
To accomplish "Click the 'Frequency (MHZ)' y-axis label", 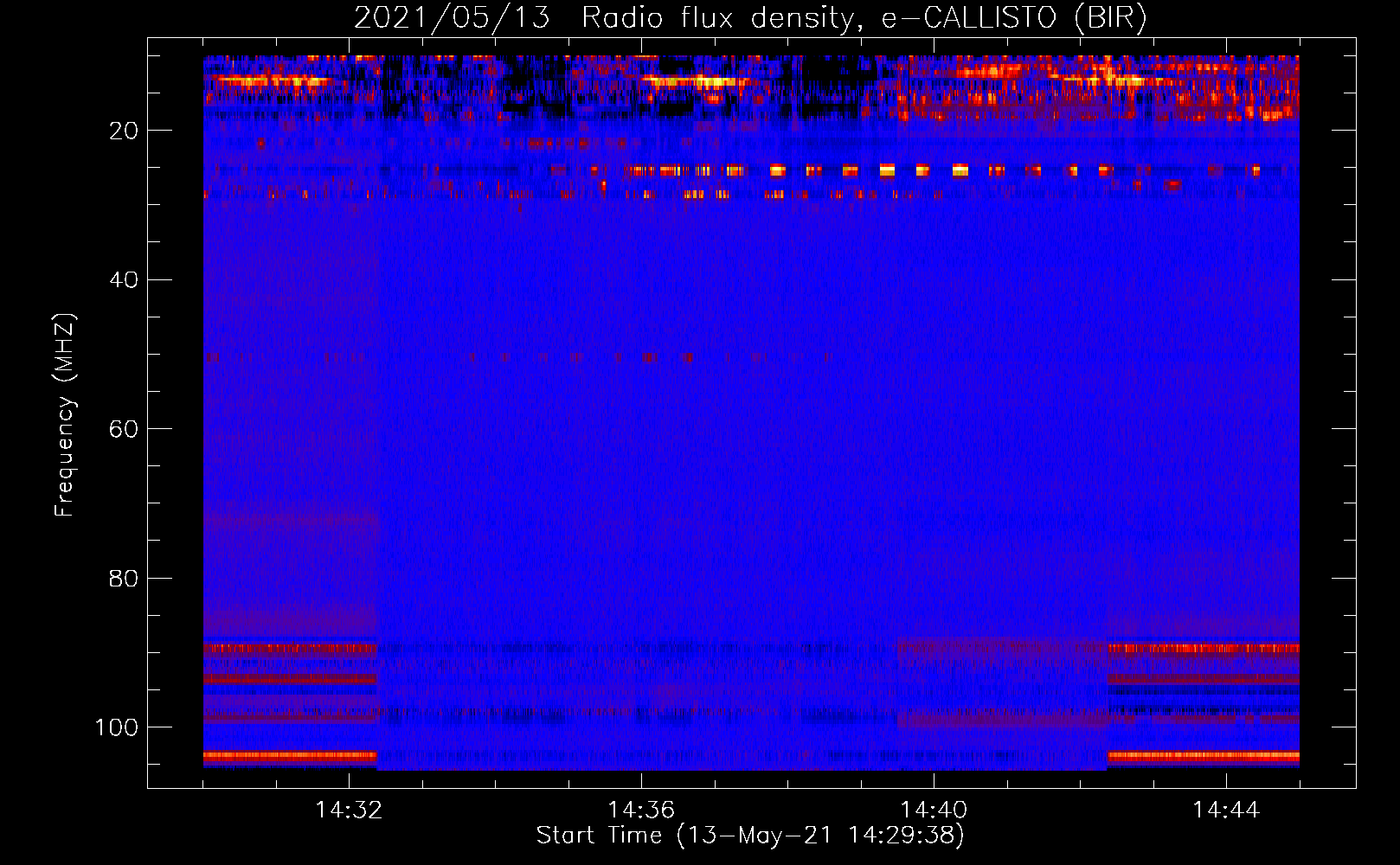I will [x=65, y=415].
